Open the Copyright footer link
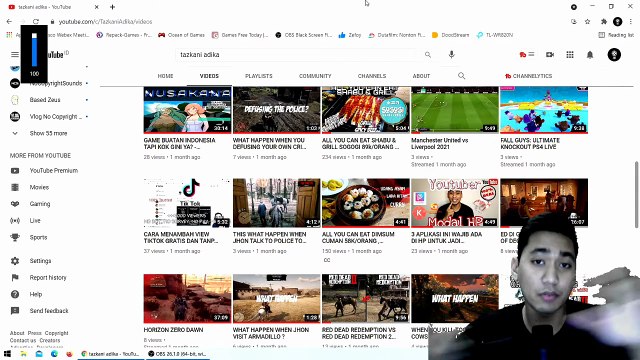Screen dimensions: 640x360 click(56, 333)
